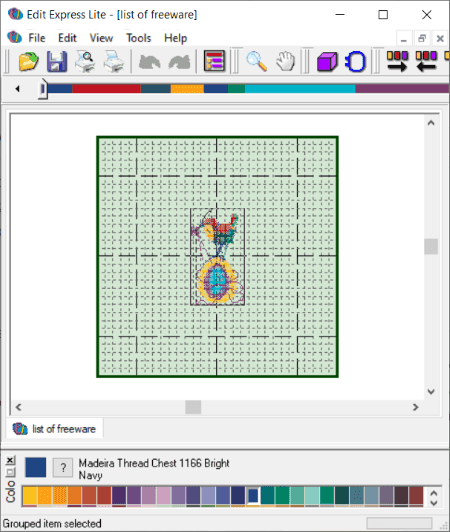Image resolution: width=450 pixels, height=532 pixels.
Task: Click the grayed-out Undo toolbar icon
Action: click(x=150, y=62)
